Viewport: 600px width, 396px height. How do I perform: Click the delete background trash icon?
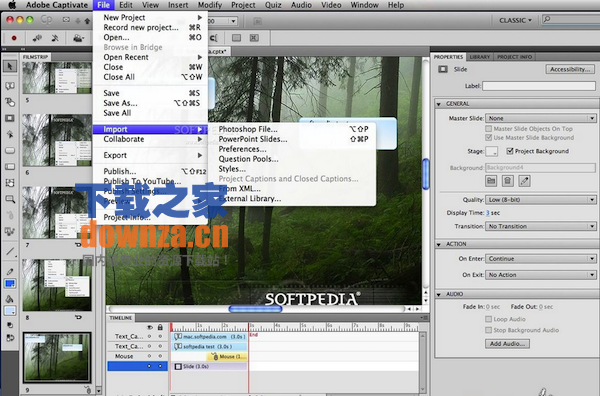507,181
